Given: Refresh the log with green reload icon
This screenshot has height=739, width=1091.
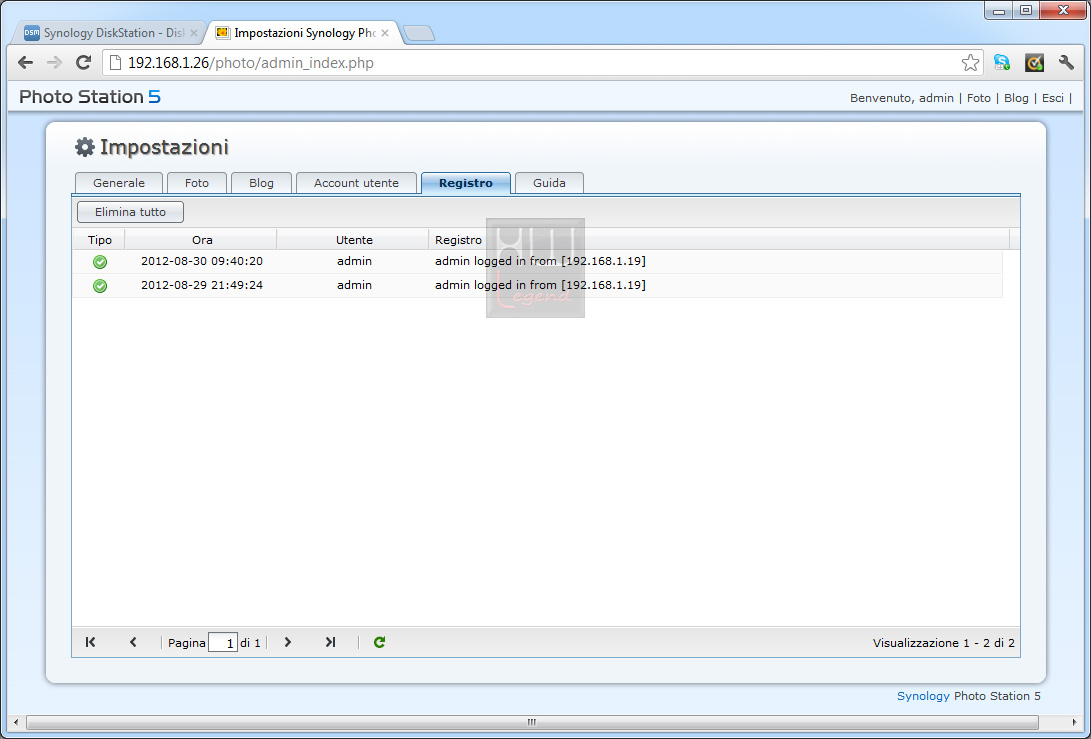Looking at the screenshot, I should (x=379, y=642).
